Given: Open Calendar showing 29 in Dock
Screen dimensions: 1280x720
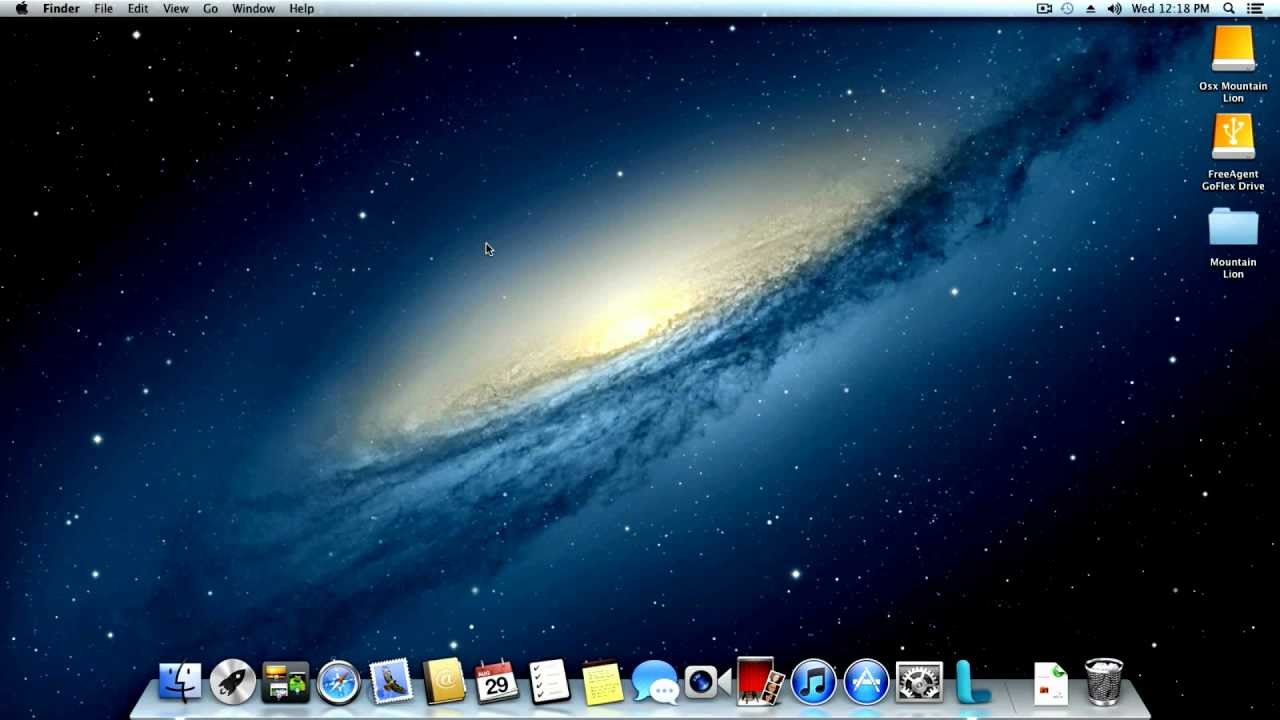Looking at the screenshot, I should (x=496, y=683).
